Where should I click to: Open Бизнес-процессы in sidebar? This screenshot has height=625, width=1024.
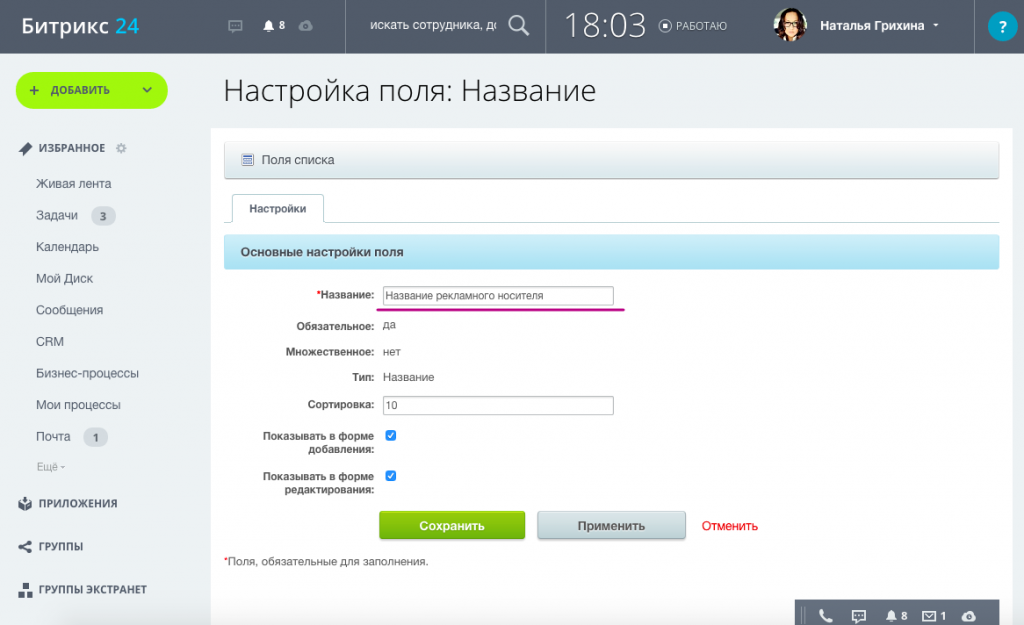pyautogui.click(x=87, y=374)
